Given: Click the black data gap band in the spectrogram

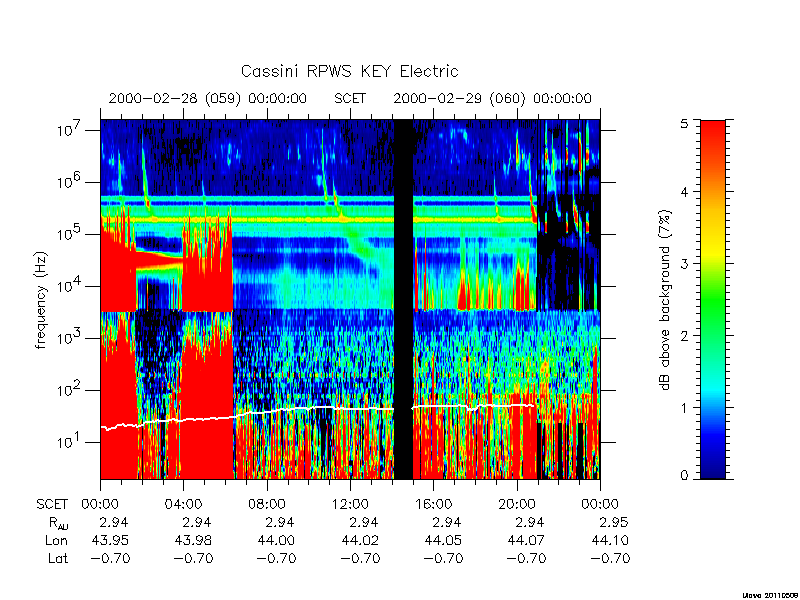Looking at the screenshot, I should click(x=404, y=299).
